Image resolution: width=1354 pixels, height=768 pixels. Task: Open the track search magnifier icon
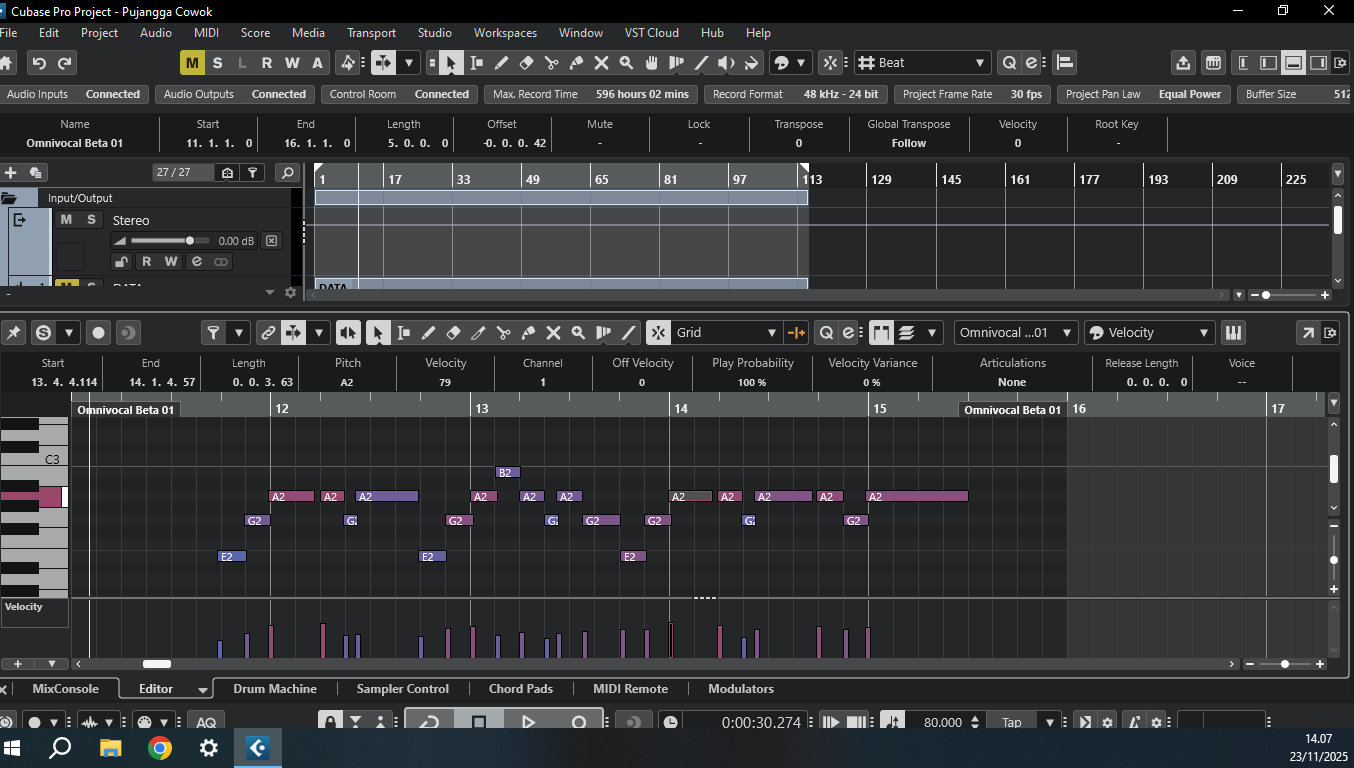pyautogui.click(x=288, y=173)
